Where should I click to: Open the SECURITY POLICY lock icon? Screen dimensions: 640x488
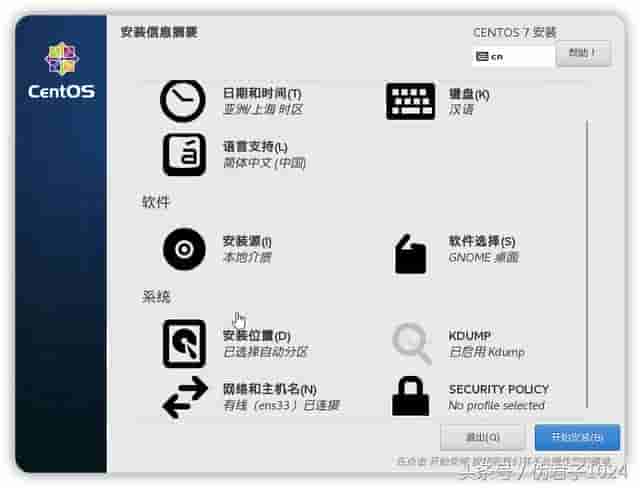[410, 396]
